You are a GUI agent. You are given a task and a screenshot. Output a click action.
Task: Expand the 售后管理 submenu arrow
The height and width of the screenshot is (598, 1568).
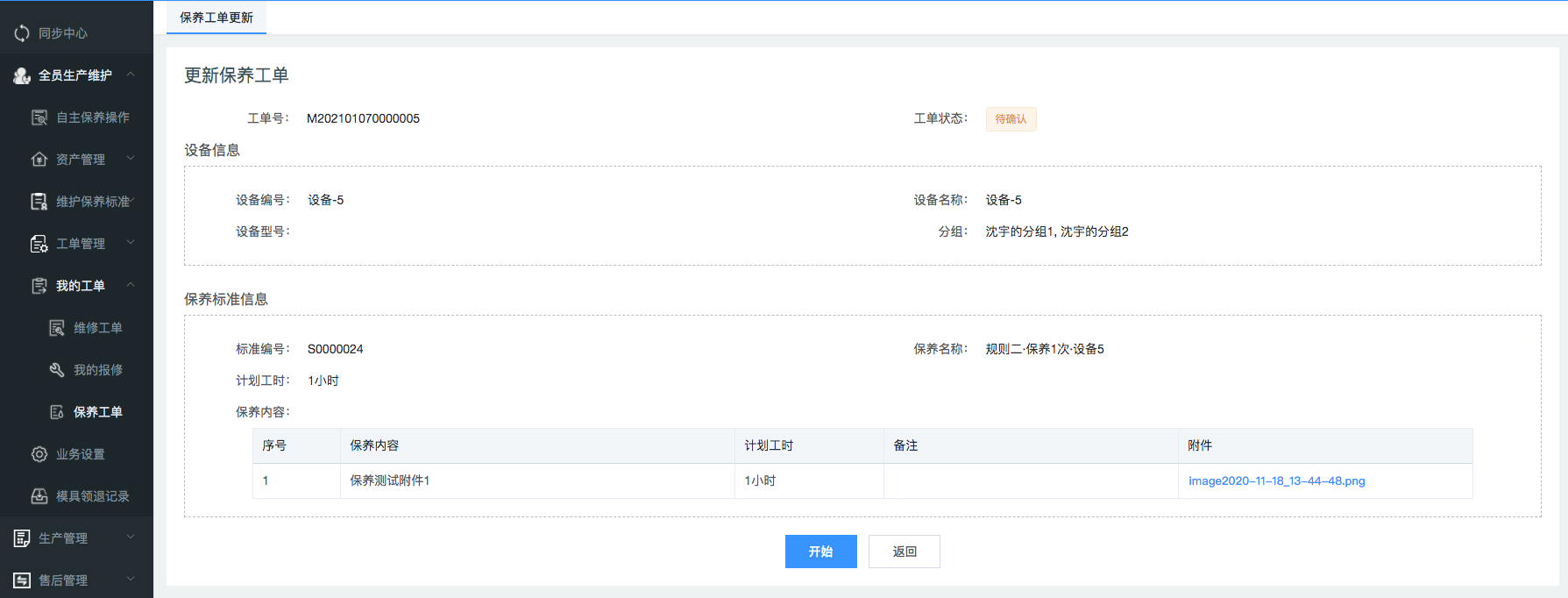pos(131,580)
